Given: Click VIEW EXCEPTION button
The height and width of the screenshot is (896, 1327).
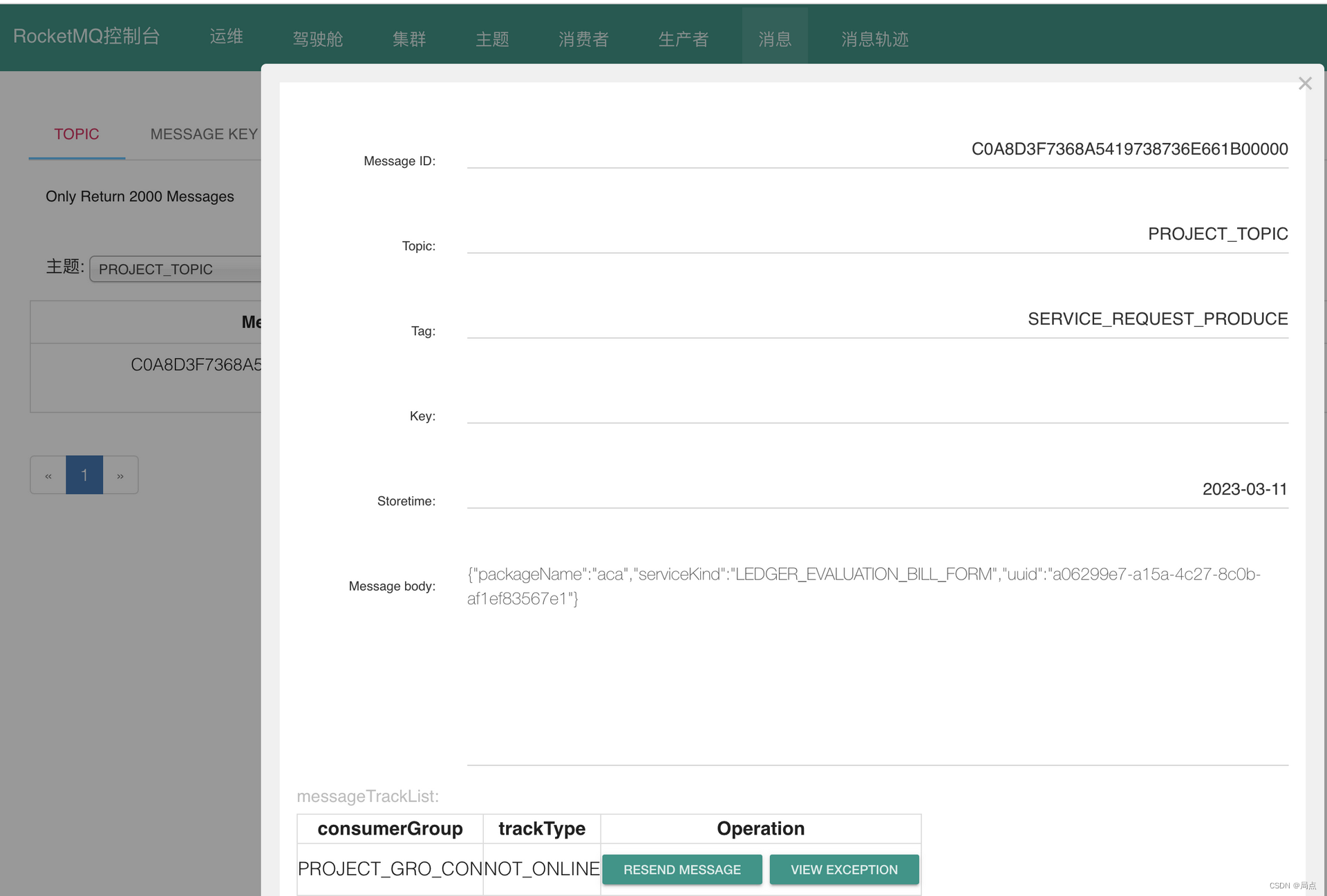Looking at the screenshot, I should click(844, 869).
